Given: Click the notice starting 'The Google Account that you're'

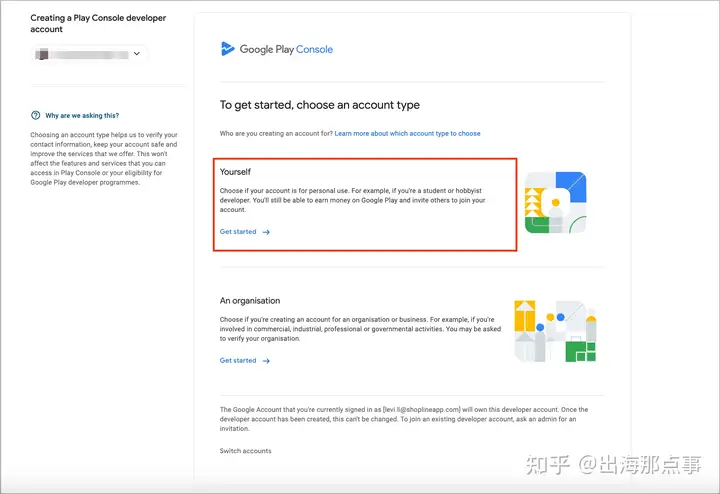Looking at the screenshot, I should 404,419.
